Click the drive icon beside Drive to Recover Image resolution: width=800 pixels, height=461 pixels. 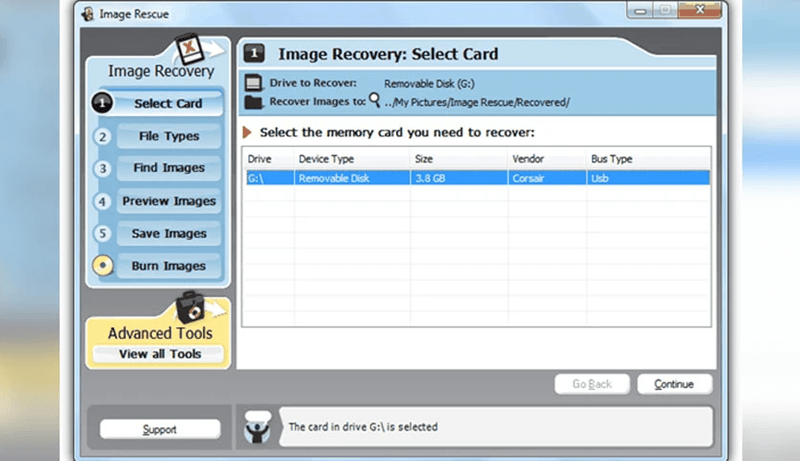click(x=254, y=83)
